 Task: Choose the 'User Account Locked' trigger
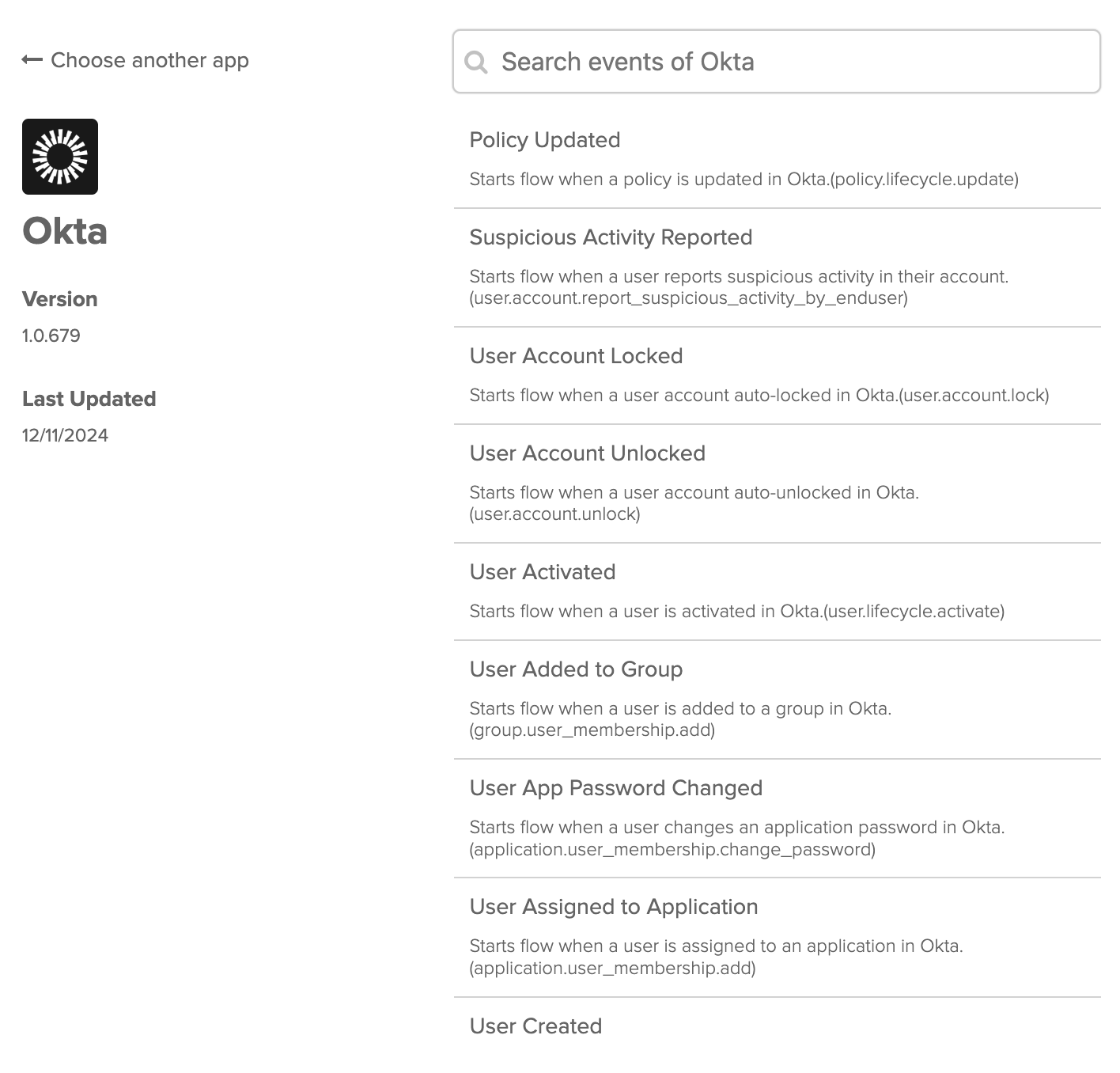[577, 356]
